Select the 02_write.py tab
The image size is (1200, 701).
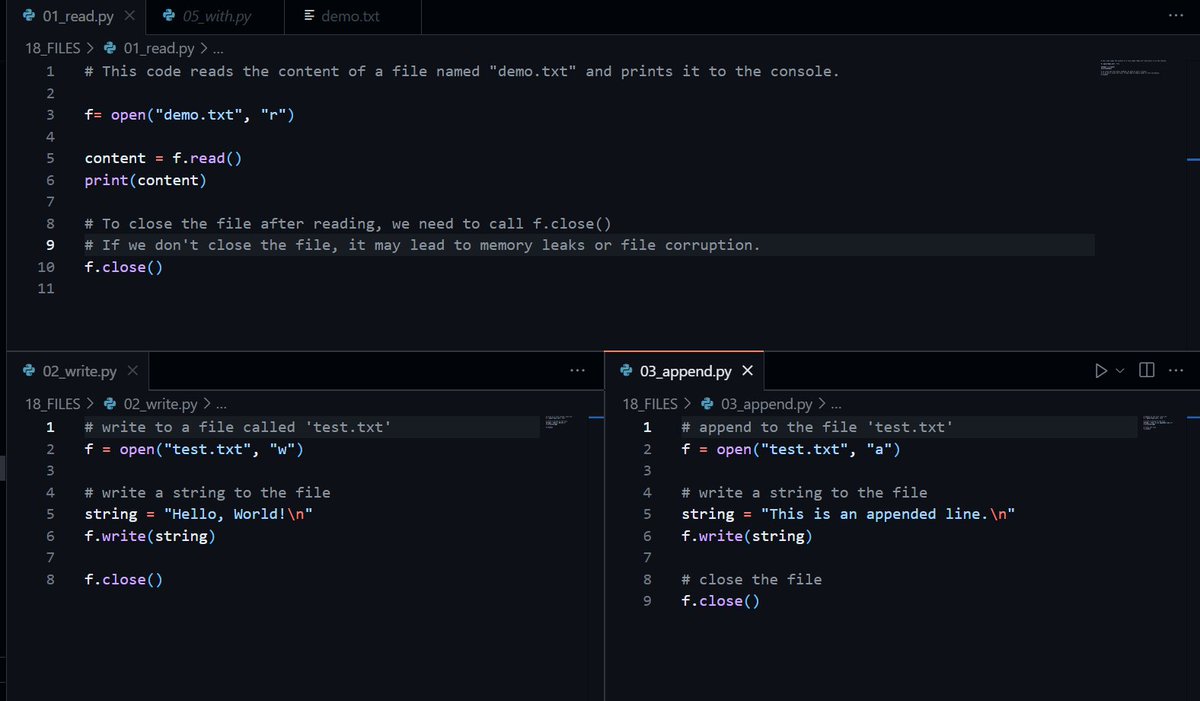pyautogui.click(x=80, y=371)
